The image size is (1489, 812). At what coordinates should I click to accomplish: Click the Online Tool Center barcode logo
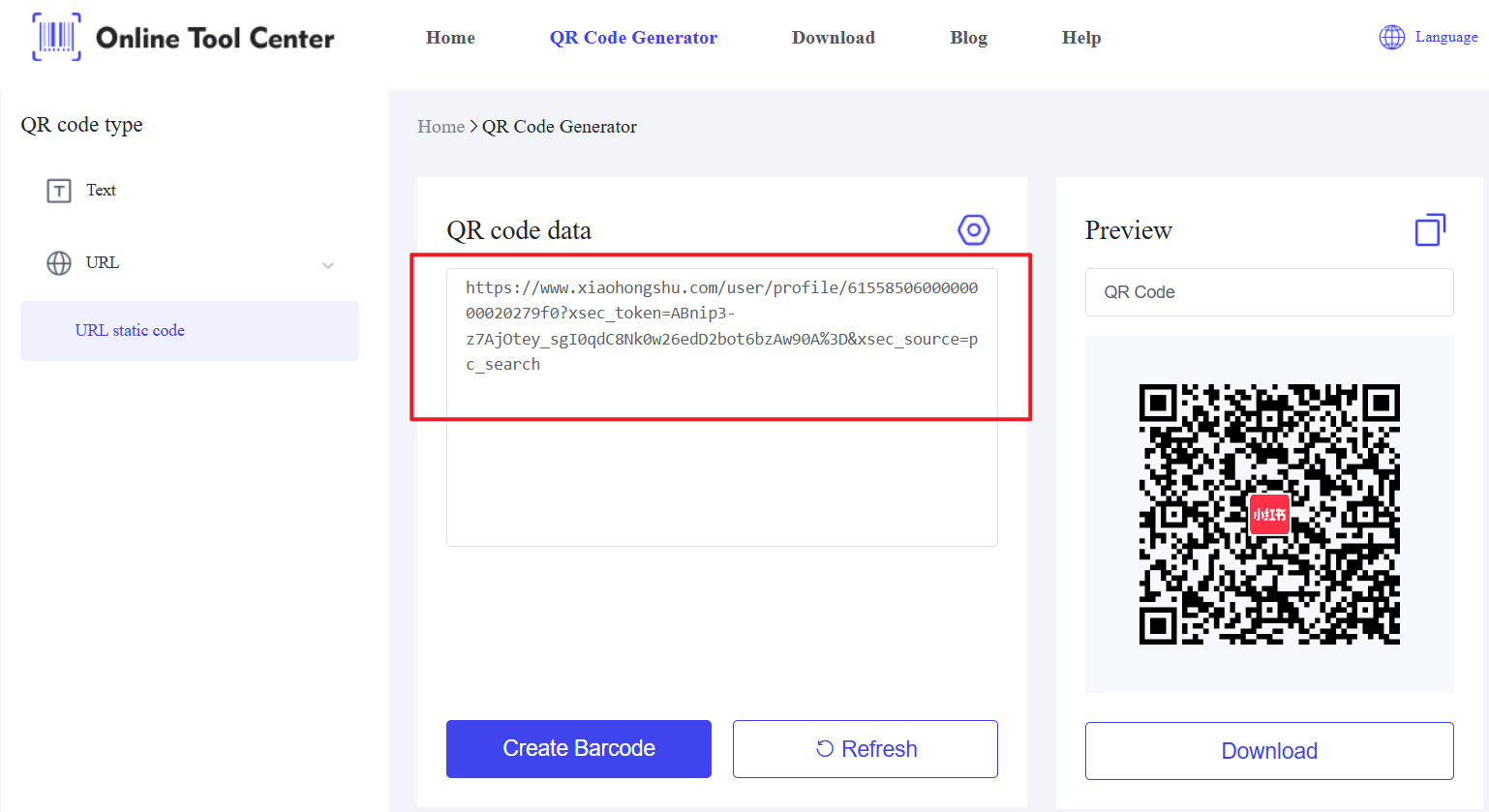pos(56,38)
